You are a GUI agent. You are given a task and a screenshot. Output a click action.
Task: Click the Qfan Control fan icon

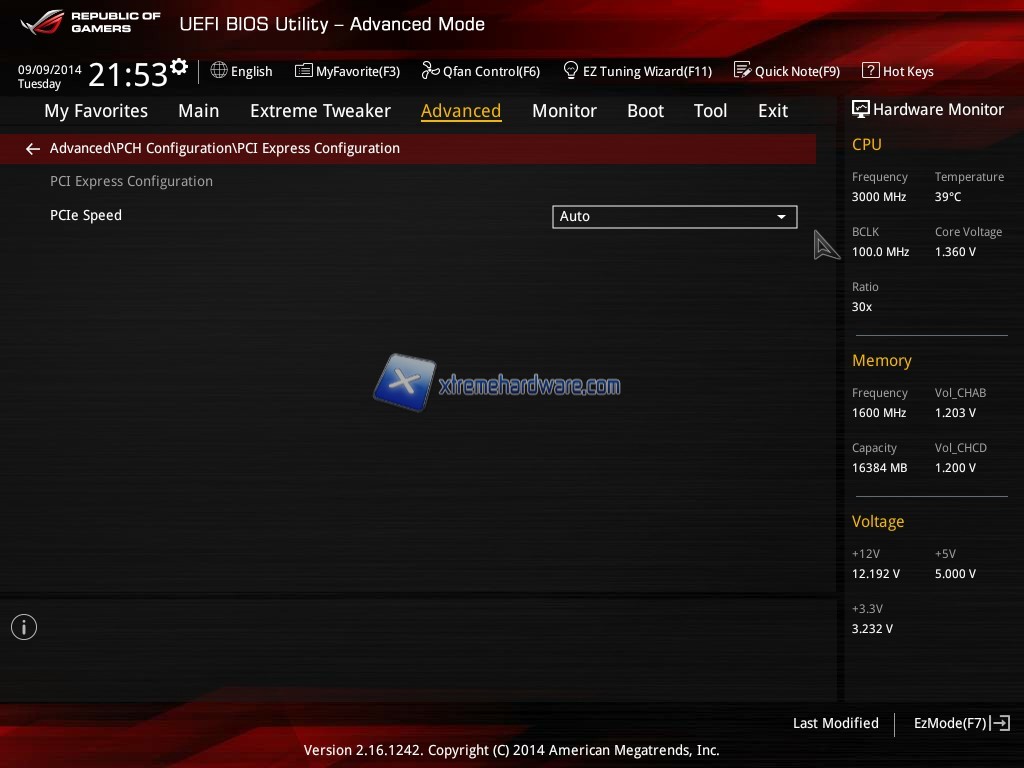(x=430, y=71)
